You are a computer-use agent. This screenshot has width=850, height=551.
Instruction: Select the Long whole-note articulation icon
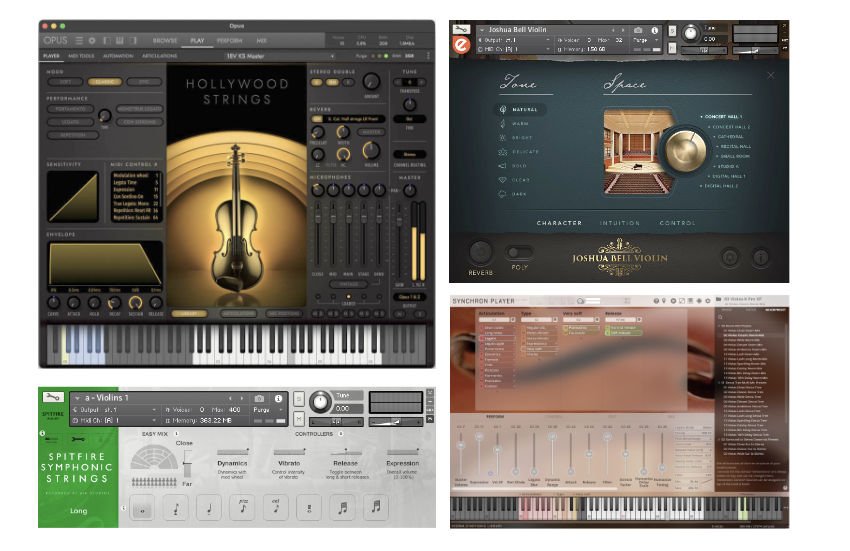[143, 509]
